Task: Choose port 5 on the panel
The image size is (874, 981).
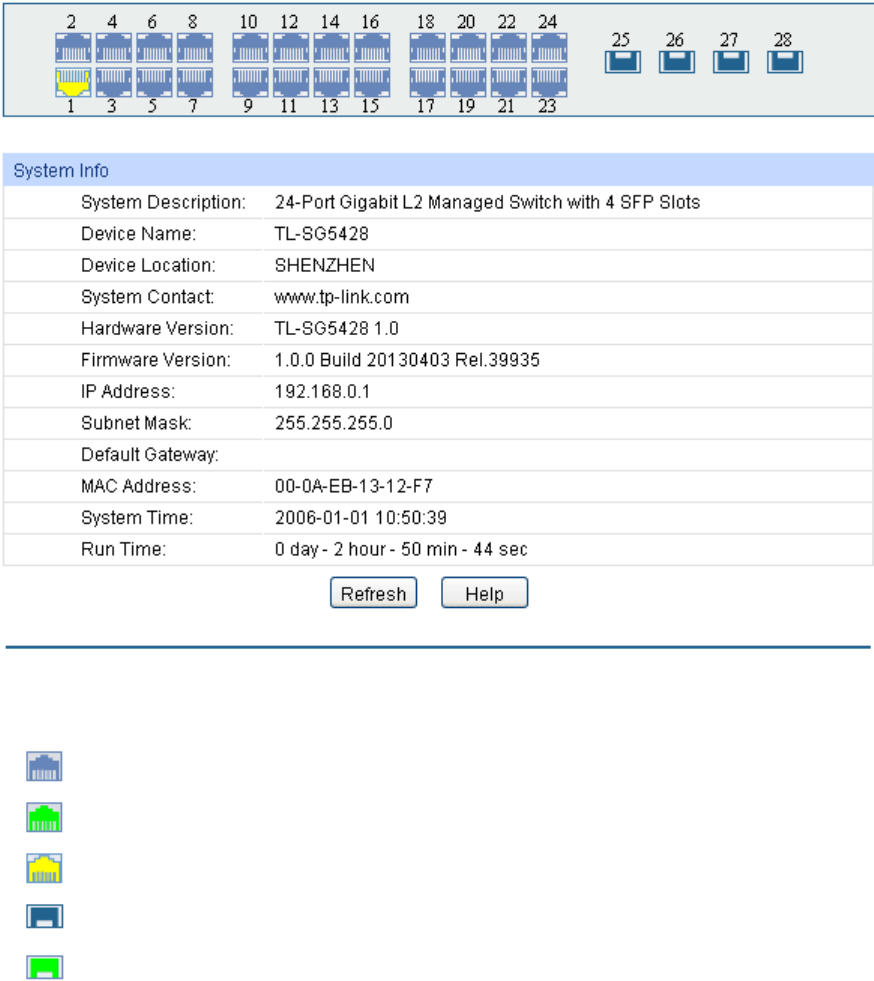Action: (155, 82)
